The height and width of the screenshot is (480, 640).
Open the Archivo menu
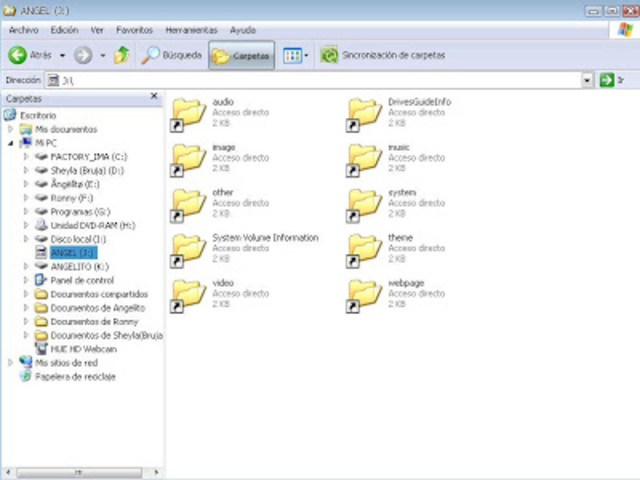pos(24,30)
